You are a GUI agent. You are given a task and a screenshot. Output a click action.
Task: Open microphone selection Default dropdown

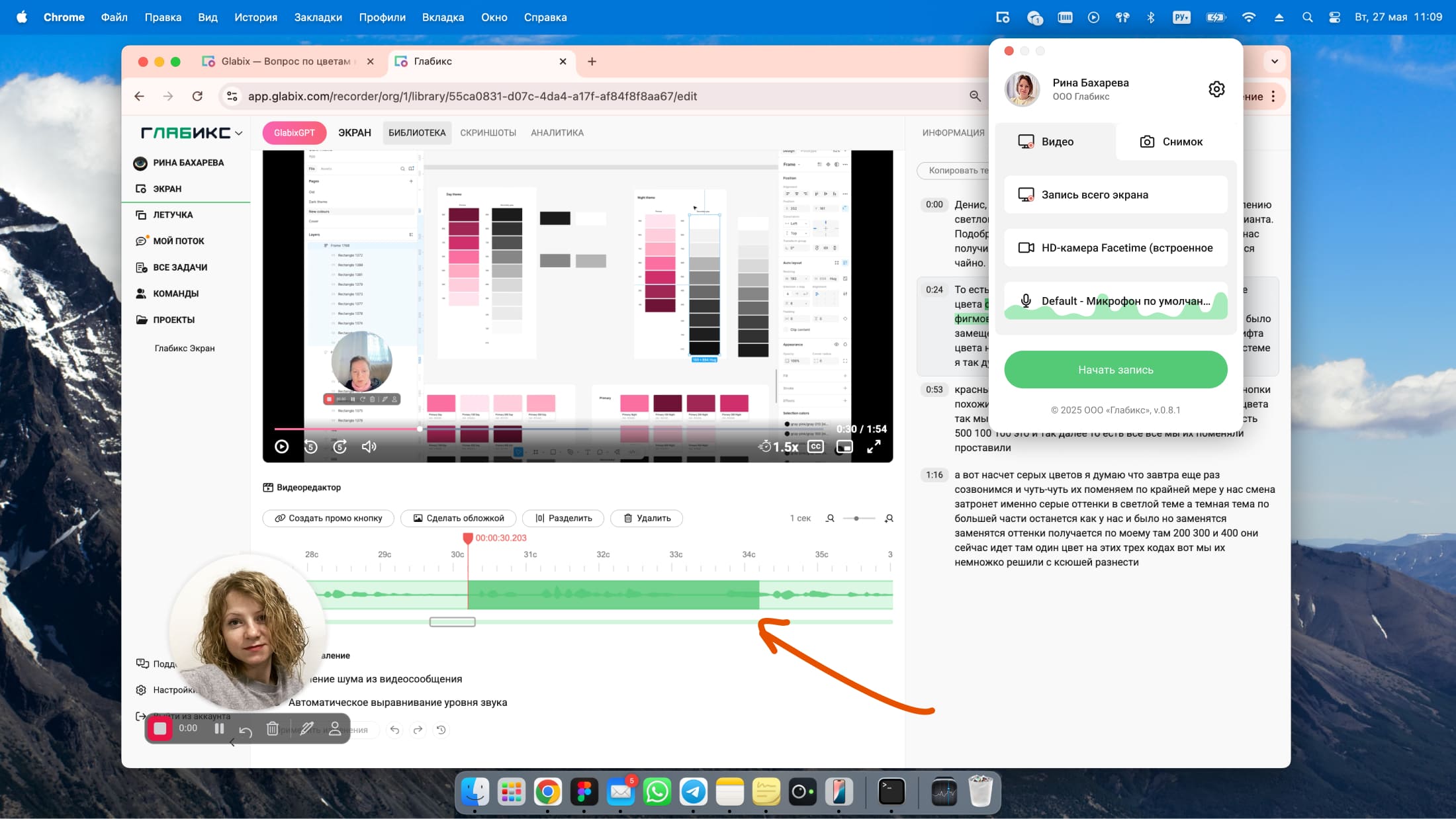pos(1116,301)
